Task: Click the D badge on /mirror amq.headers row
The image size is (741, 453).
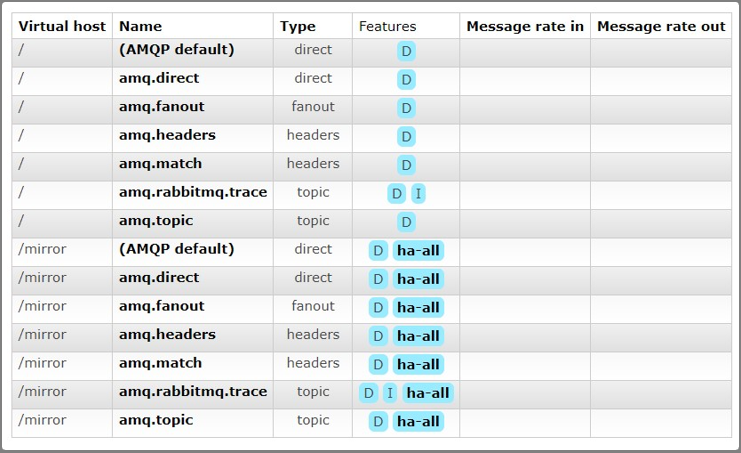Action: click(x=378, y=336)
